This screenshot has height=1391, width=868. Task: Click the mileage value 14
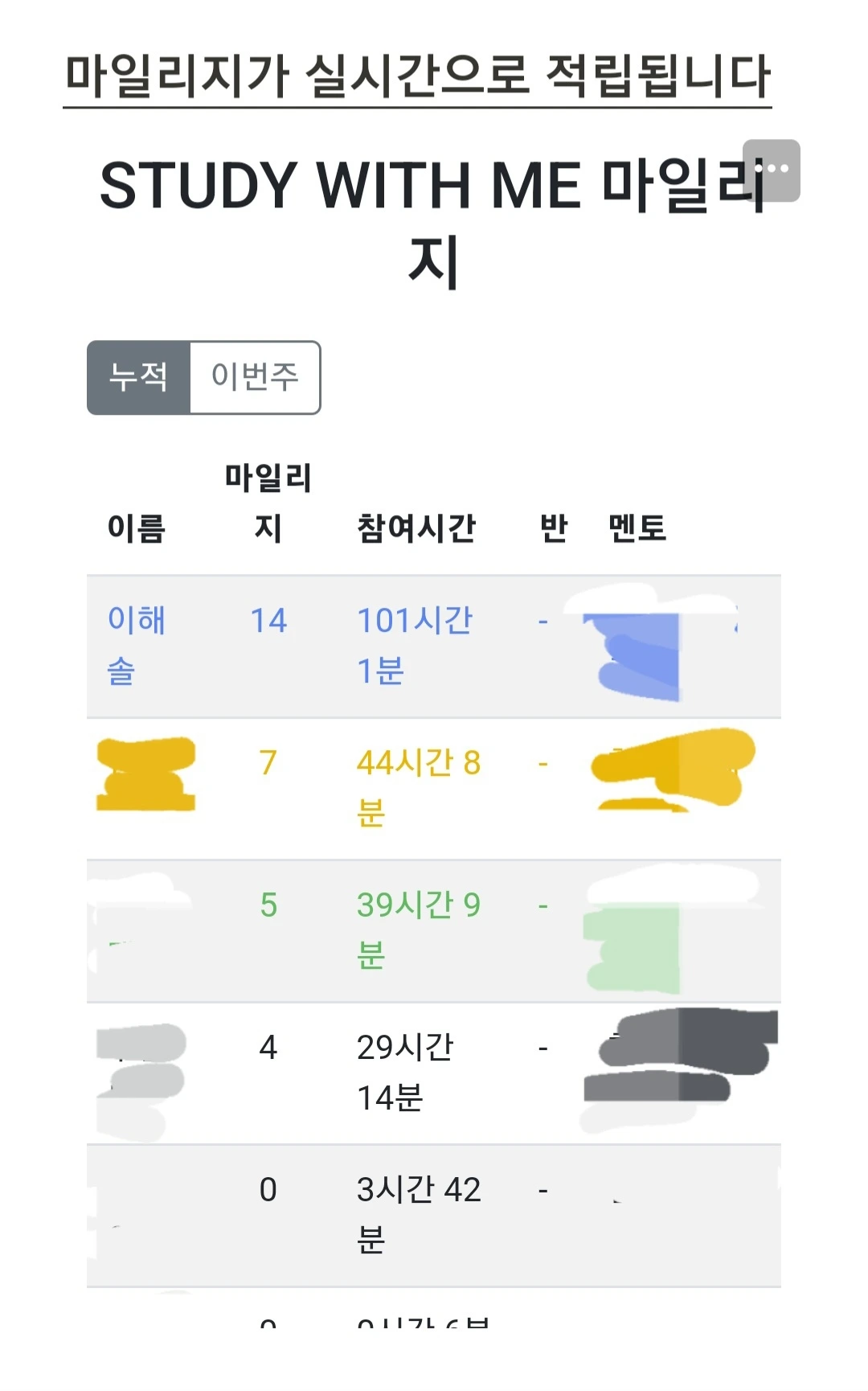(268, 621)
